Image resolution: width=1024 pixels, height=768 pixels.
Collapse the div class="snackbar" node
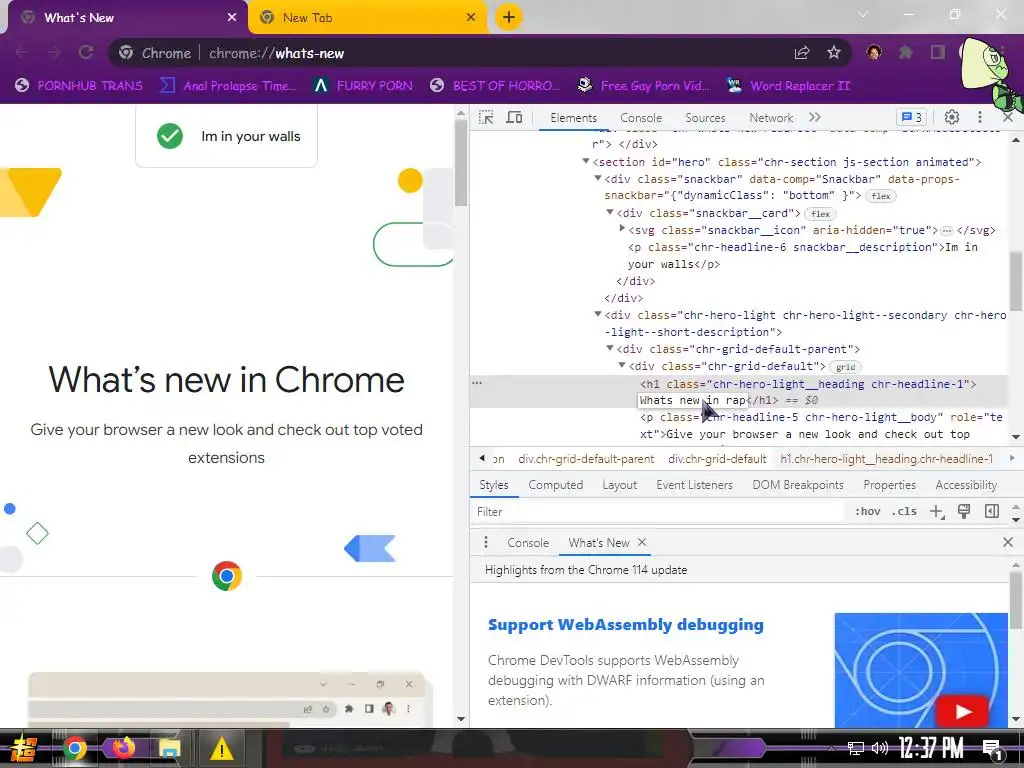[598, 178]
